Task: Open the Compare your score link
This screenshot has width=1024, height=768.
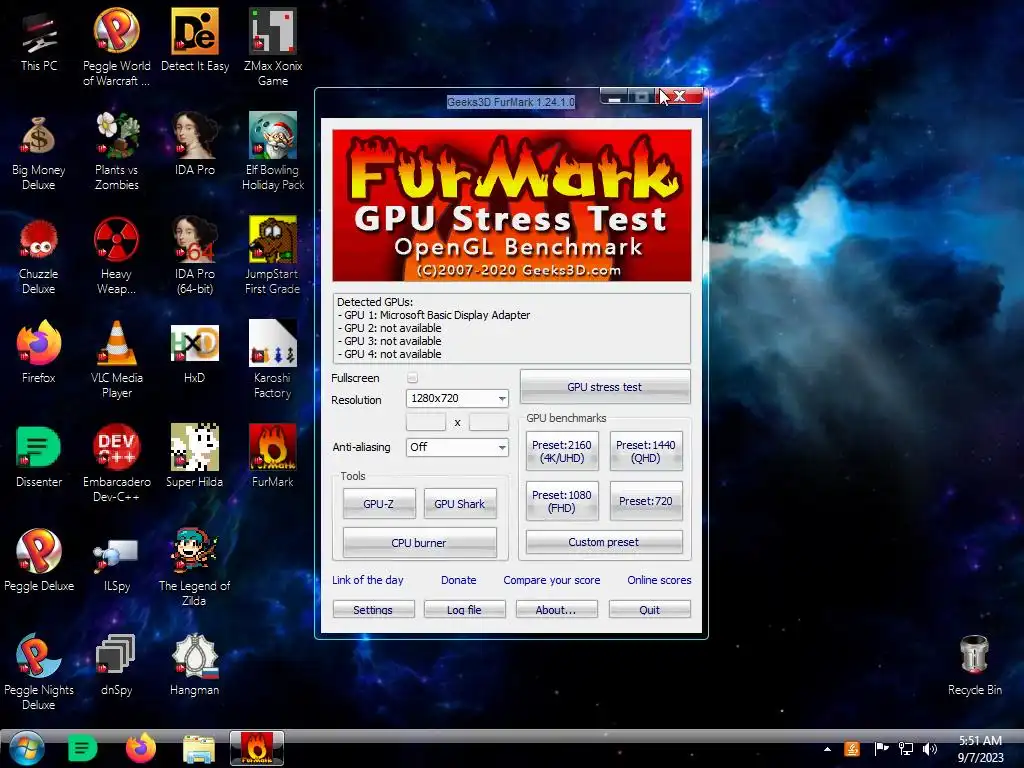Action: coord(552,580)
